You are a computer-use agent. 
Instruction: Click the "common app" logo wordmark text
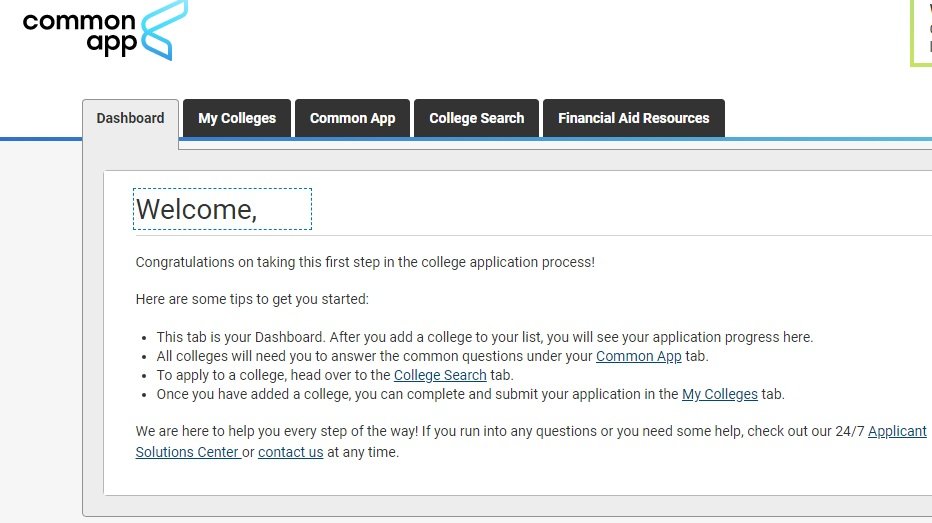tap(80, 32)
